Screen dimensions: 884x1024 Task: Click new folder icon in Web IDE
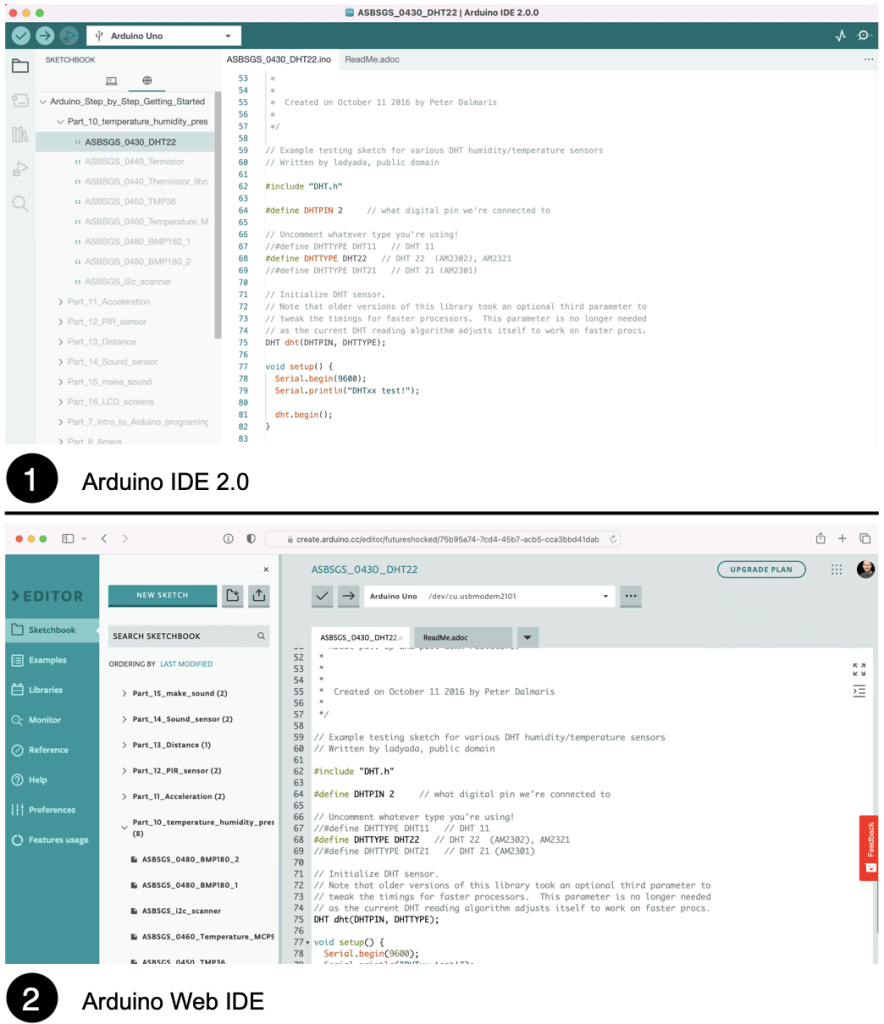coord(232,596)
